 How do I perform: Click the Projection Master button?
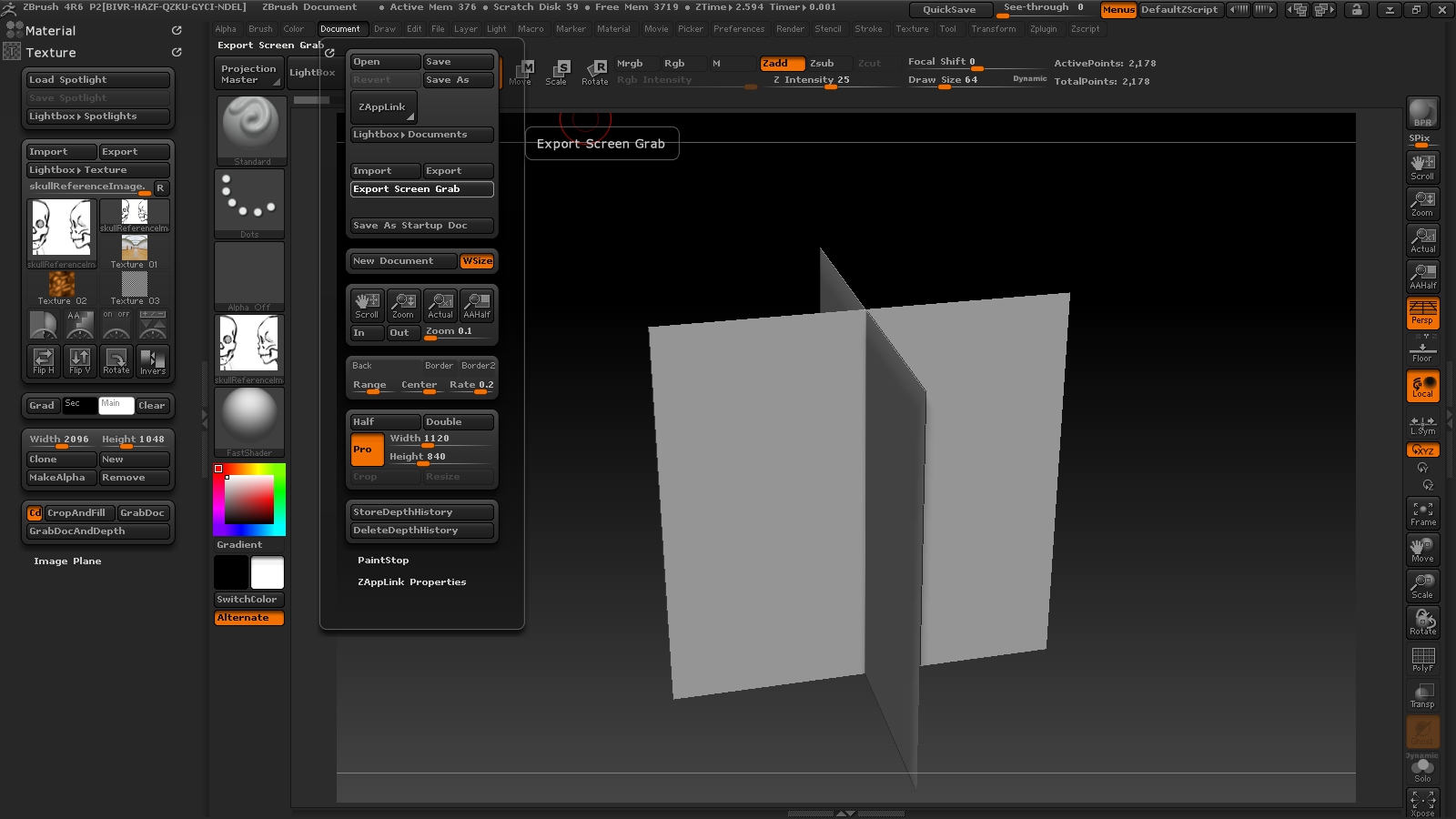pos(248,74)
